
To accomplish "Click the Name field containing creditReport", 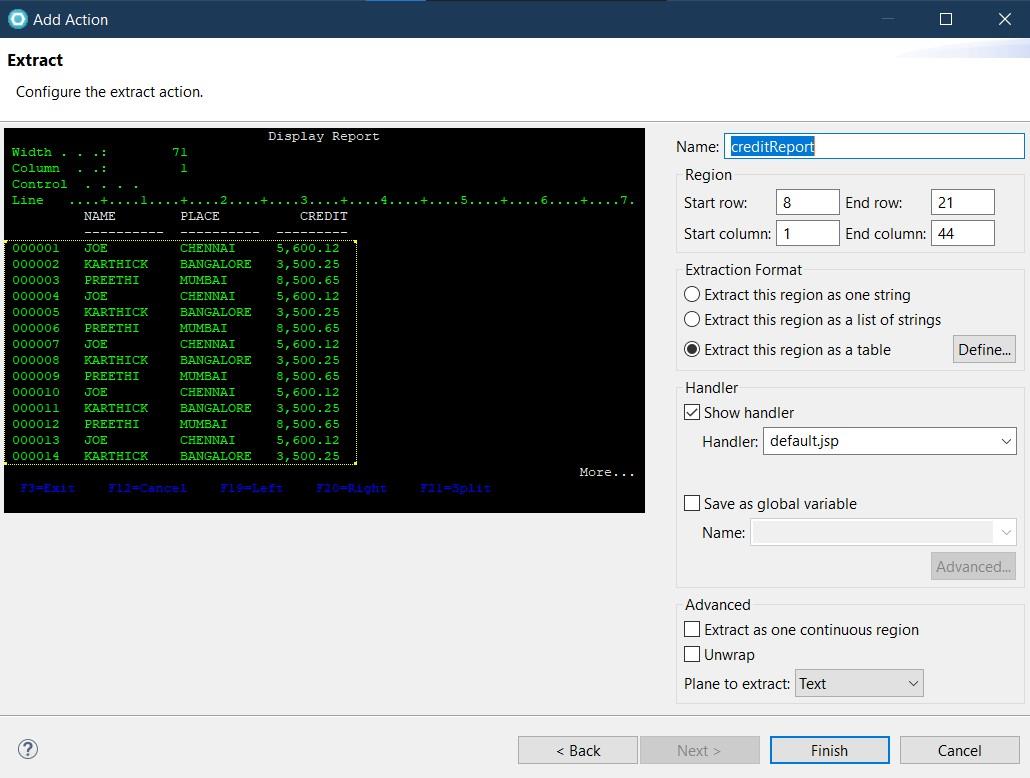I will point(874,146).
